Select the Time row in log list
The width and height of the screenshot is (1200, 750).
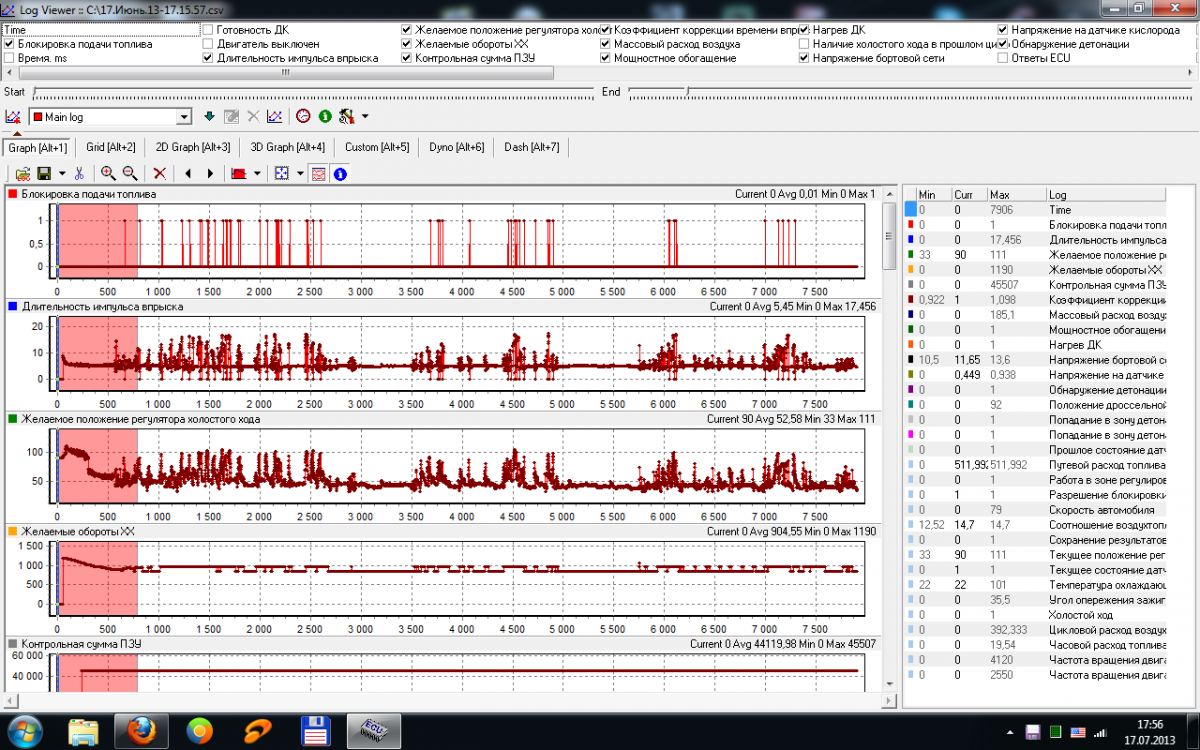coord(1060,210)
